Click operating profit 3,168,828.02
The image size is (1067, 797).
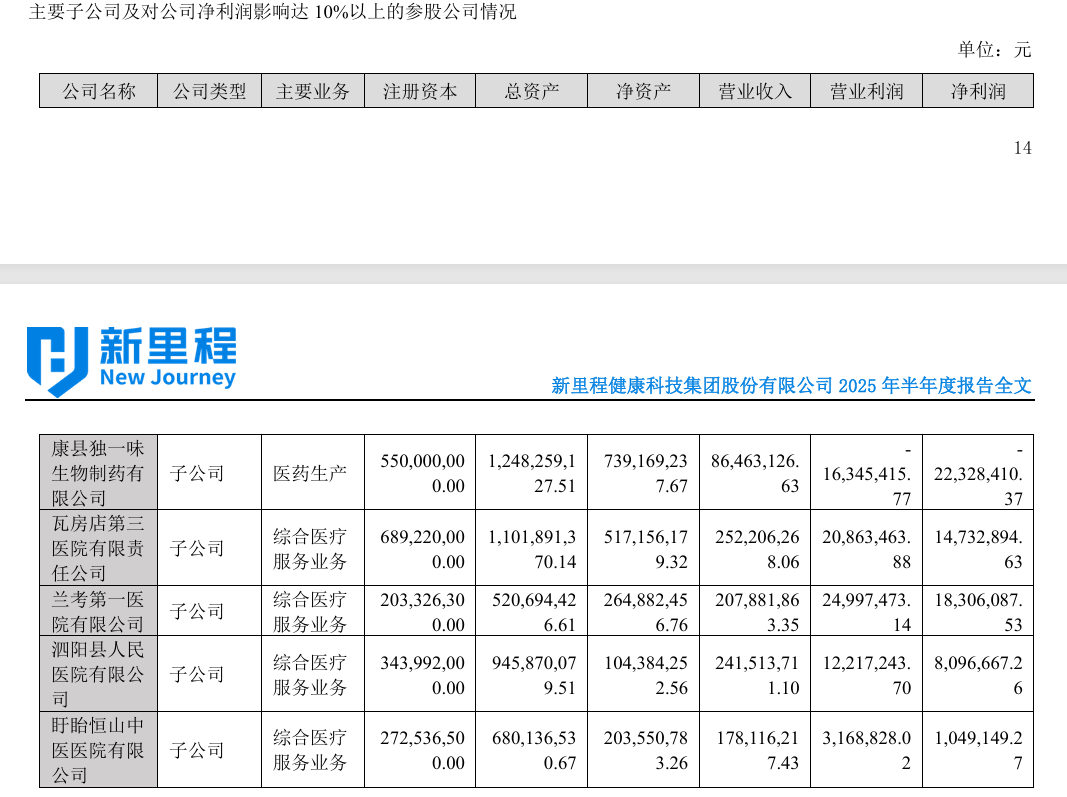[867, 750]
